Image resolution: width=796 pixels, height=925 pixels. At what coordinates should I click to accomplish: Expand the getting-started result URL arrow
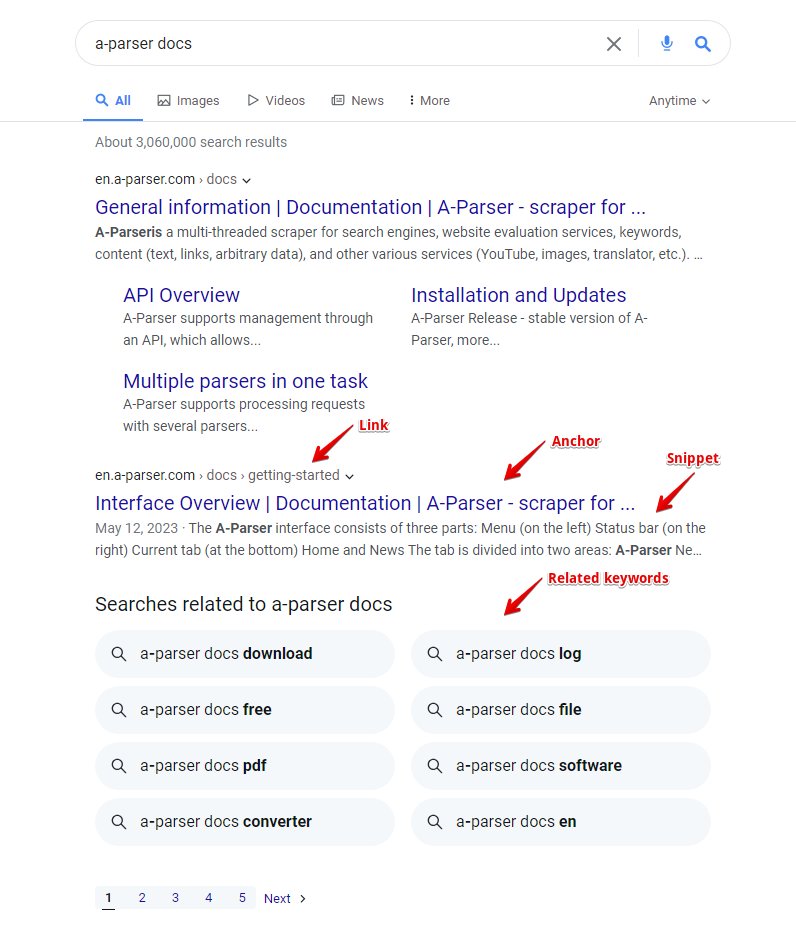tap(349, 476)
